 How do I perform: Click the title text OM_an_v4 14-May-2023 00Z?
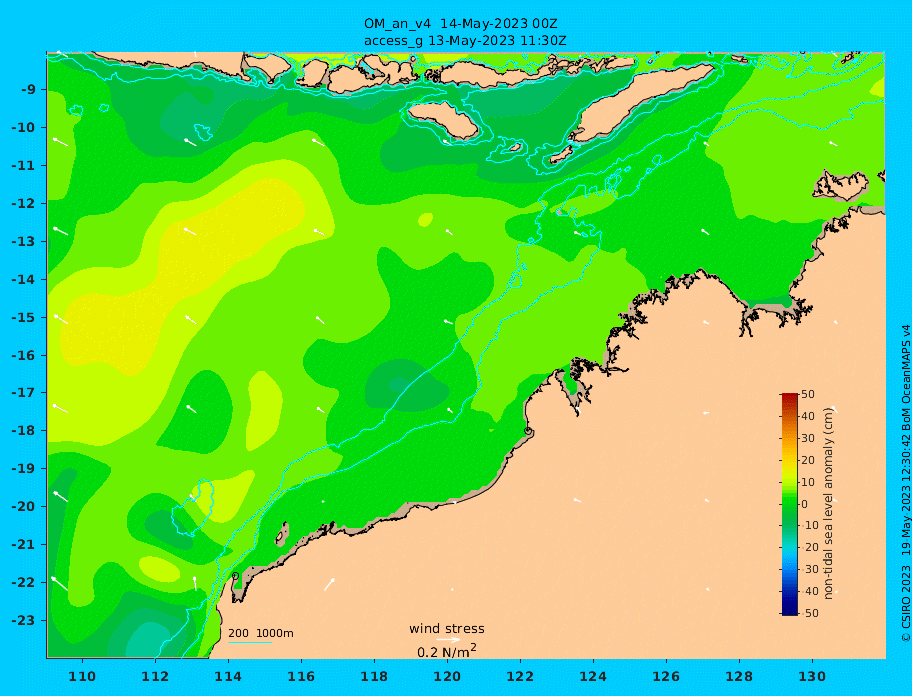[x=461, y=24]
